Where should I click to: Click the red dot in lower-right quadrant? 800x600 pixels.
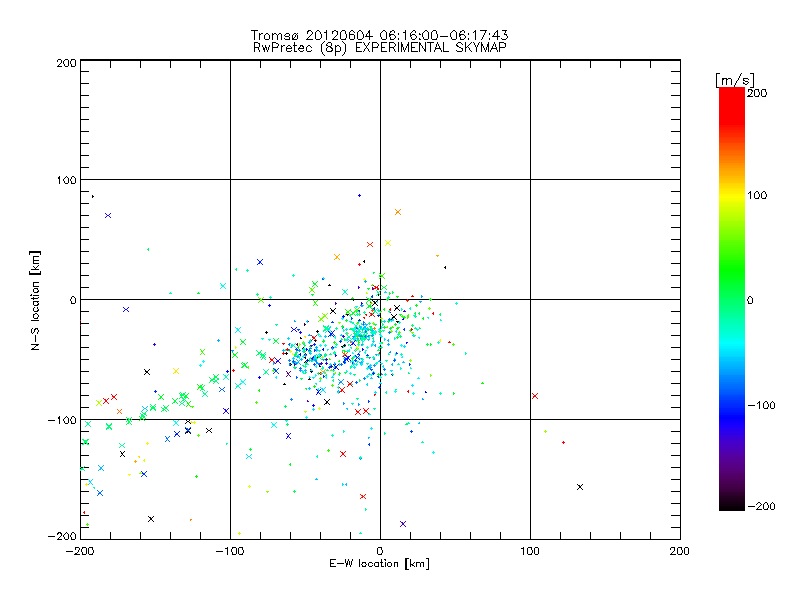pos(563,442)
